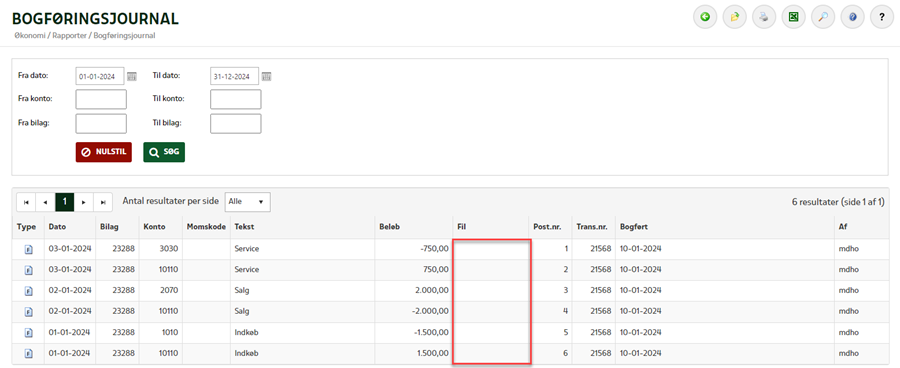Sort by the Beløb column header
Image resolution: width=900 pixels, height=368 pixels.
tap(390, 227)
